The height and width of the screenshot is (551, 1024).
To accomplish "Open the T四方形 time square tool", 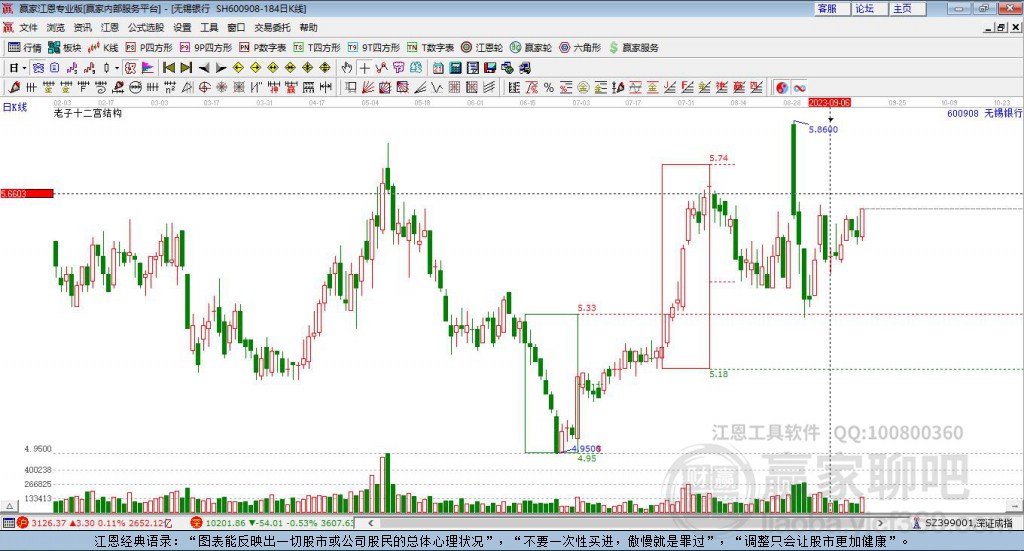I will pyautogui.click(x=317, y=48).
